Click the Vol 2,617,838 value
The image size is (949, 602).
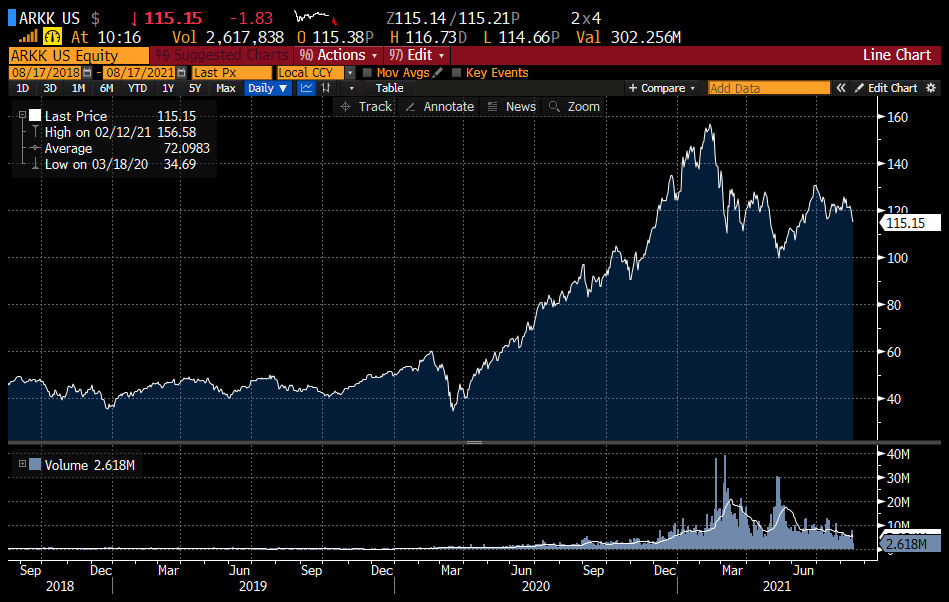pyautogui.click(x=228, y=38)
